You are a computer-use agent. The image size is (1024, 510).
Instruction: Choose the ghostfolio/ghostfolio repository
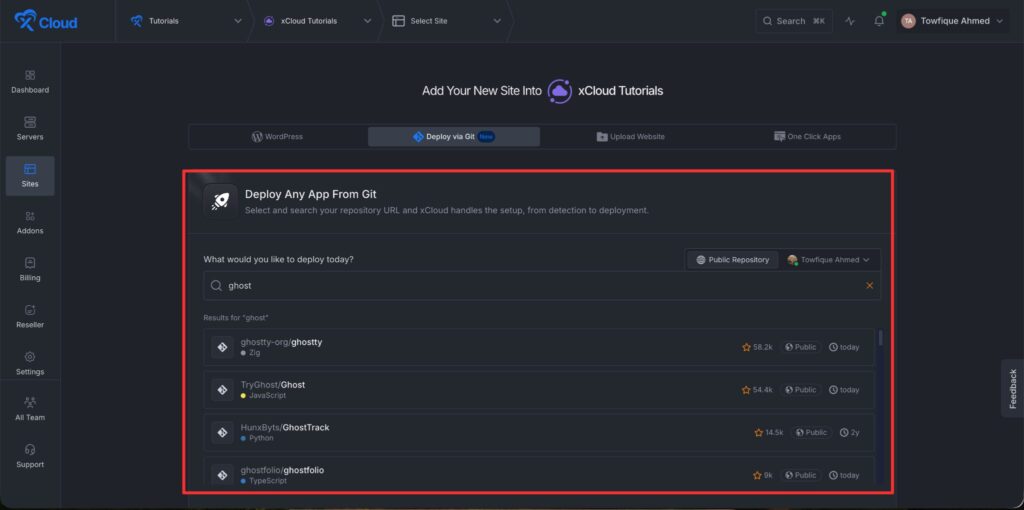(x=539, y=471)
